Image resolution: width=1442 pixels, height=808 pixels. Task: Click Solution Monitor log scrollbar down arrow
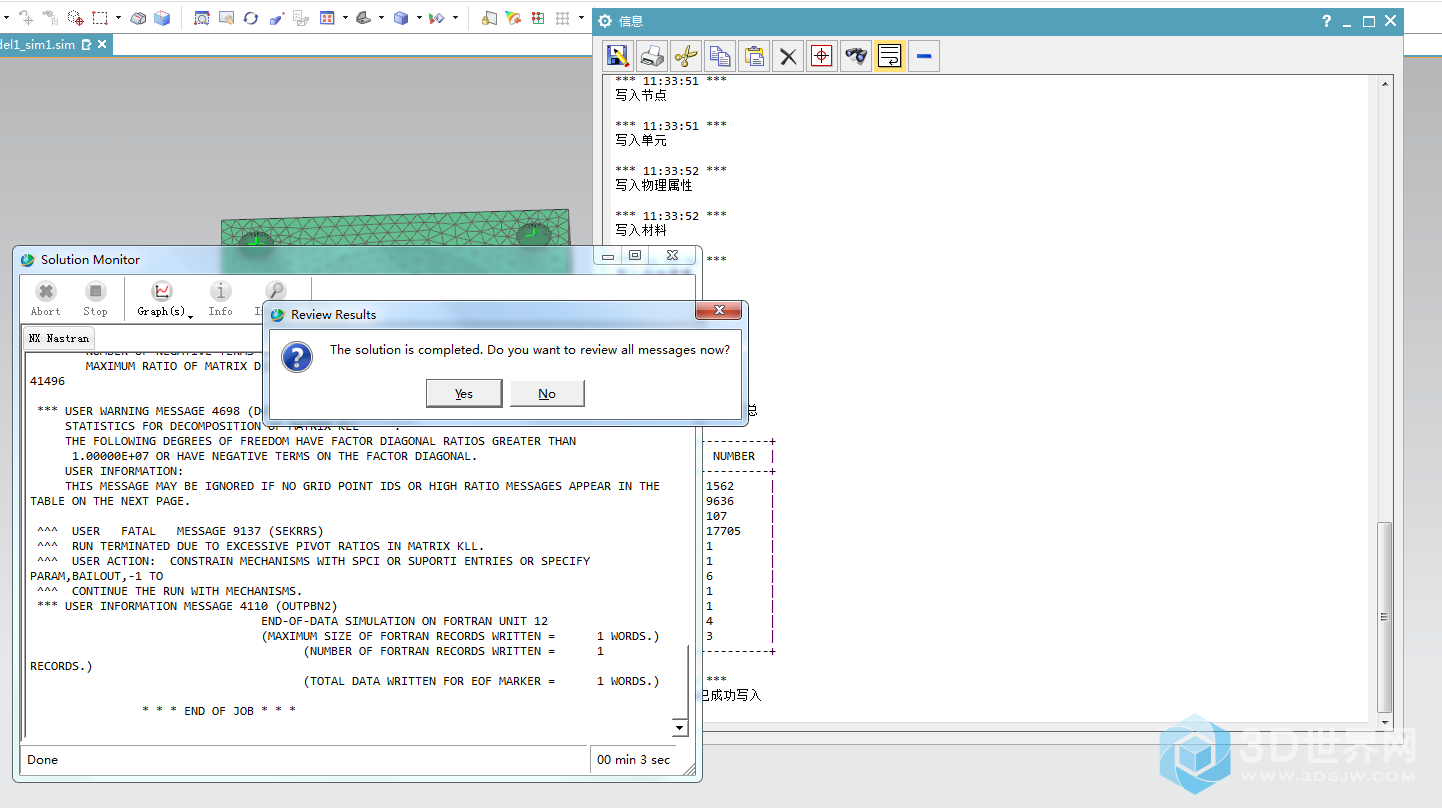[x=680, y=728]
